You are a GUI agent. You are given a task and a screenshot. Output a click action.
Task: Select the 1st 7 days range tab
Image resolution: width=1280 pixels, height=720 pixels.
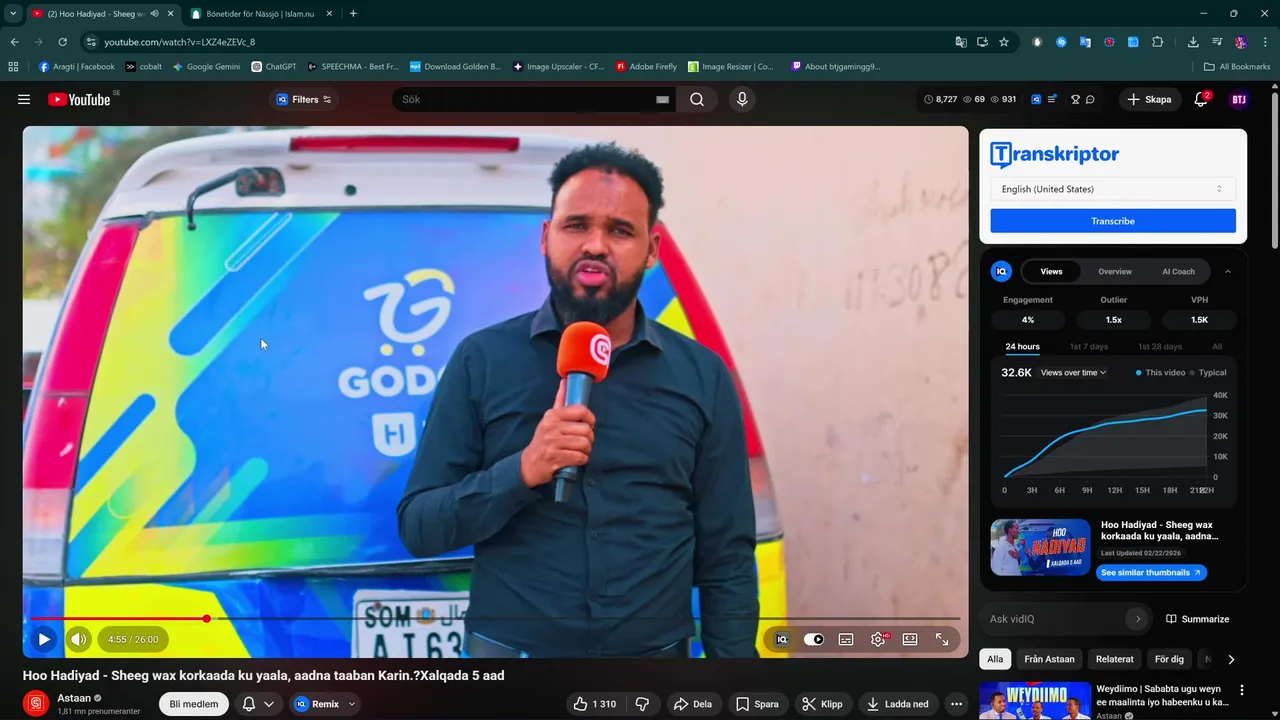click(1089, 347)
